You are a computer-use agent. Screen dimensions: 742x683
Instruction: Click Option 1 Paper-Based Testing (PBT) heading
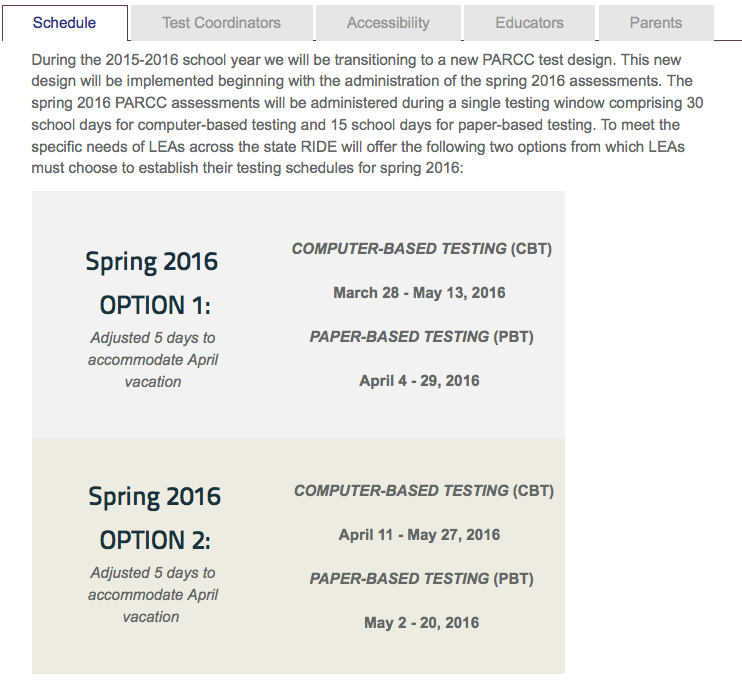[422, 337]
